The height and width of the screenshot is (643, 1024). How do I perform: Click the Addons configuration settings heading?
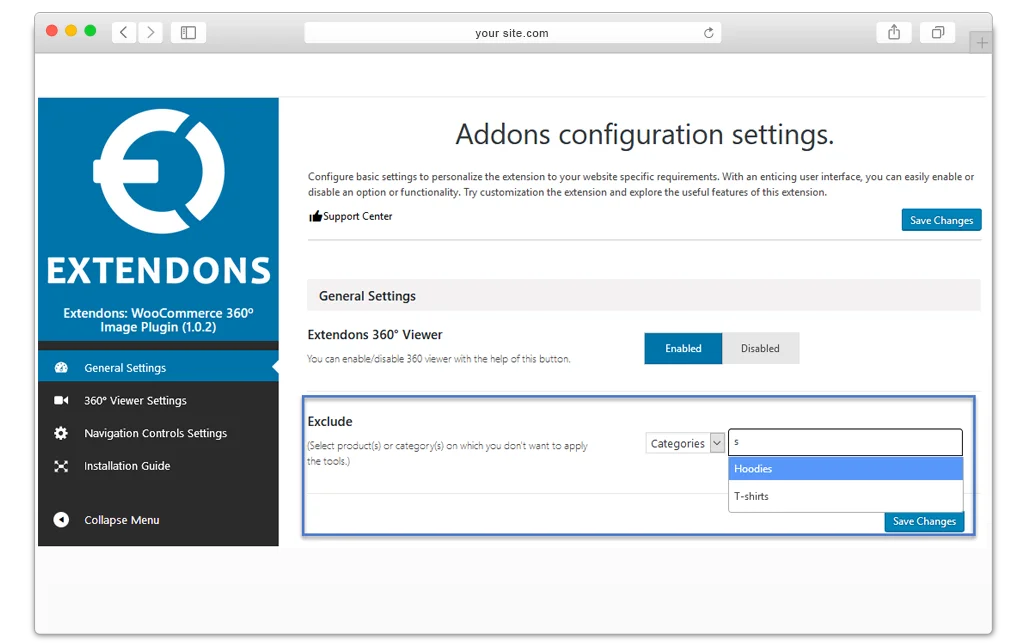pyautogui.click(x=645, y=134)
